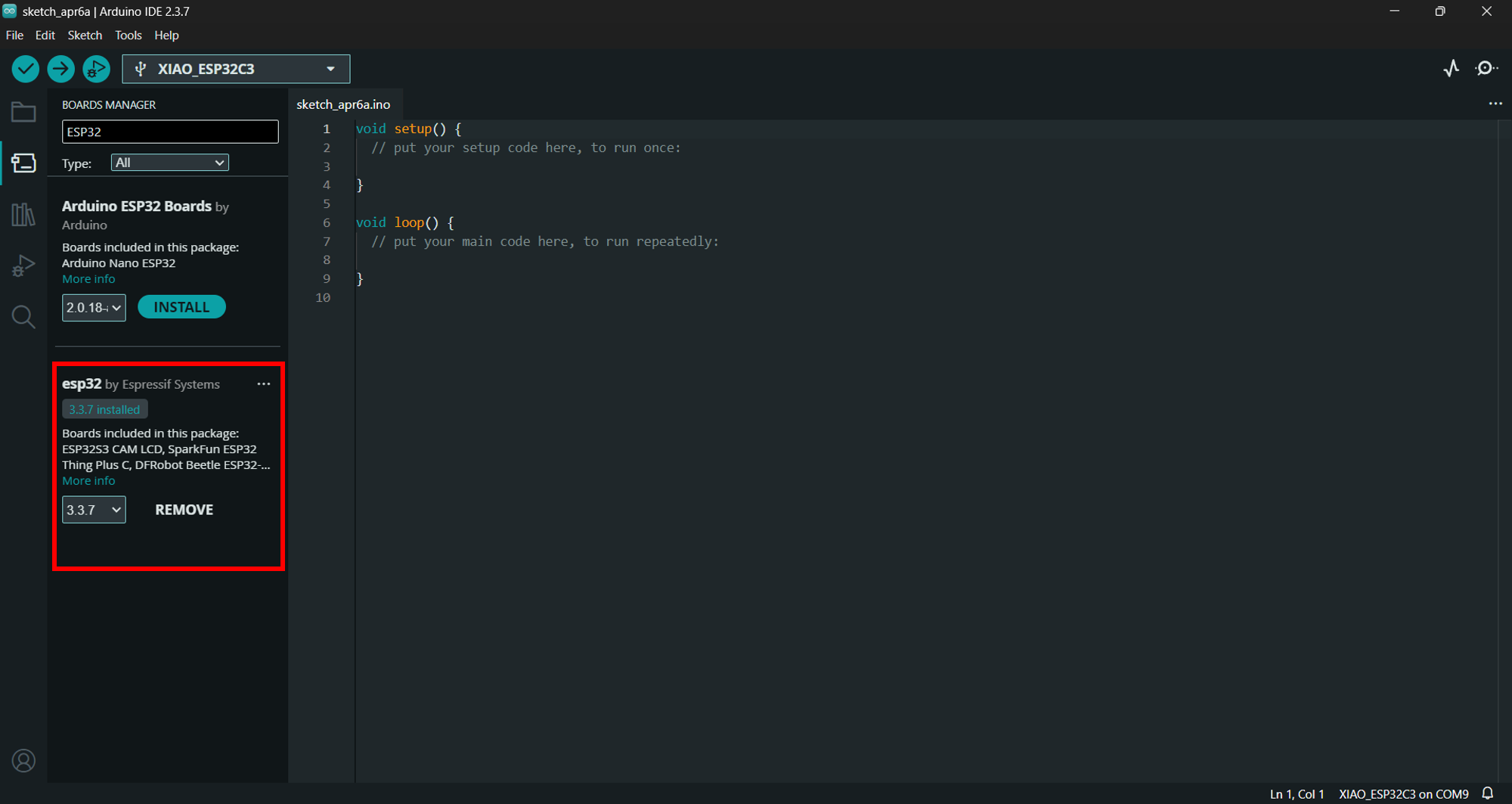Open the account profile icon
1512x804 pixels.
click(23, 760)
